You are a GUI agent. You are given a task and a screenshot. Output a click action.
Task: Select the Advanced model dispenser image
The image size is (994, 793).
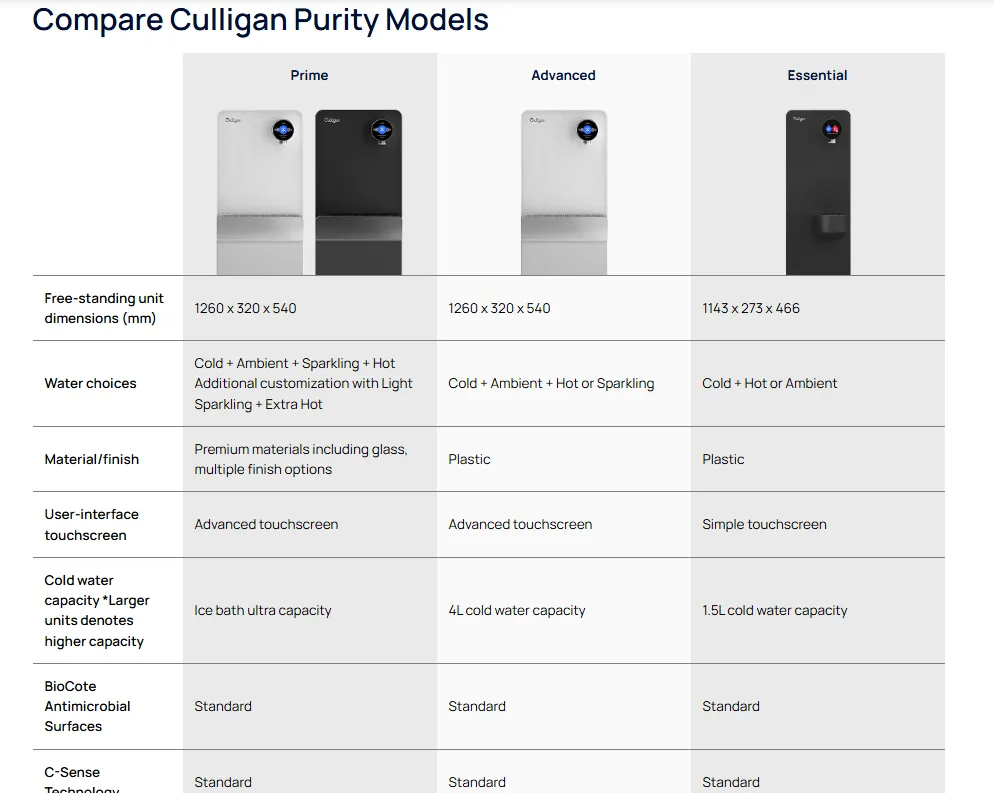pyautogui.click(x=563, y=192)
